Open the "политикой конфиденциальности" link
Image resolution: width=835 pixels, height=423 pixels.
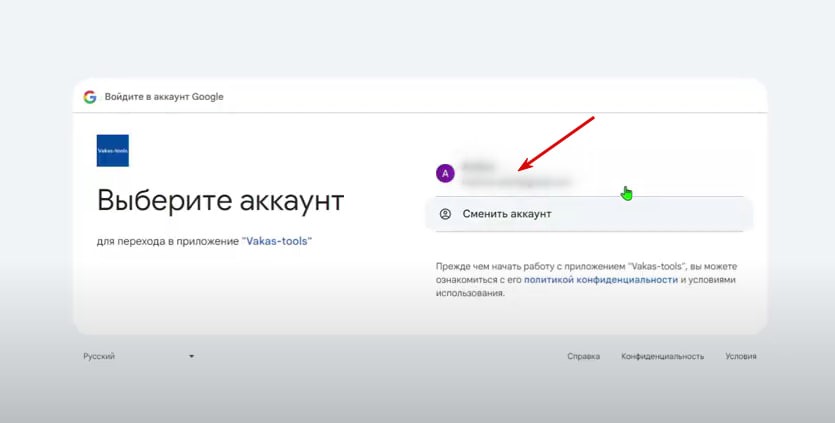(x=601, y=281)
